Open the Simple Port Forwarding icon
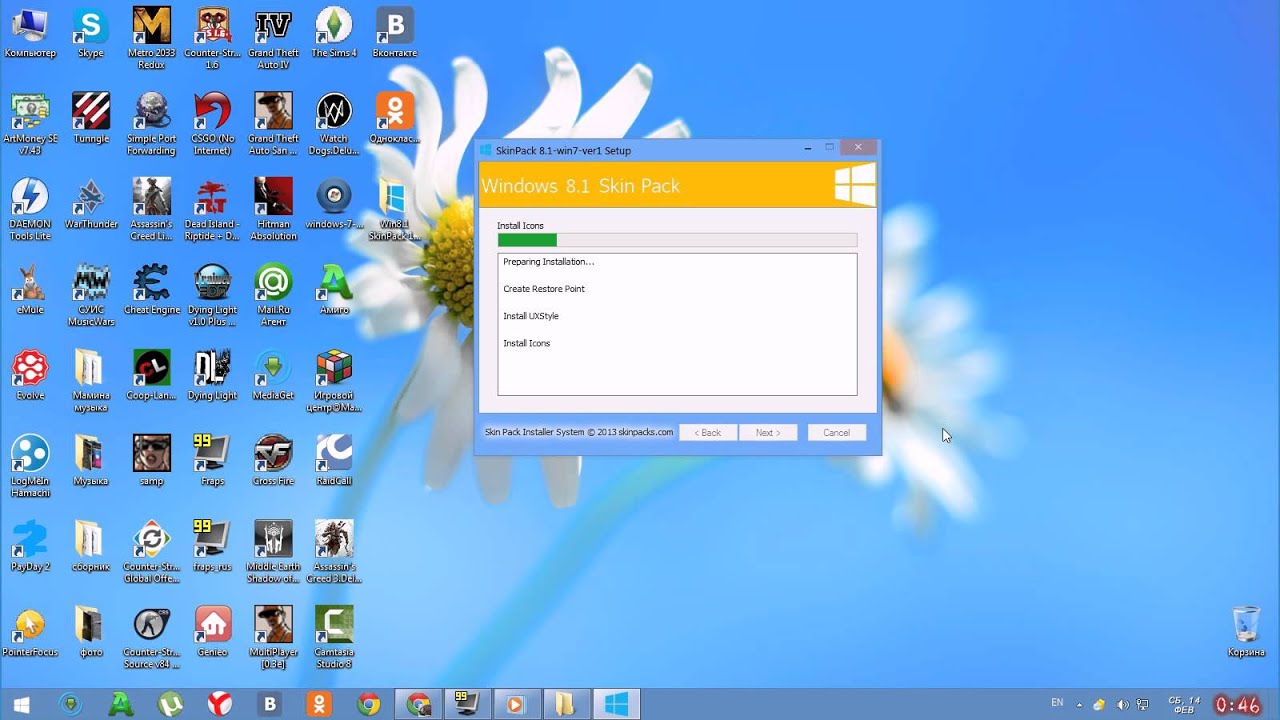Screen dimensions: 1280x720 pos(152,124)
